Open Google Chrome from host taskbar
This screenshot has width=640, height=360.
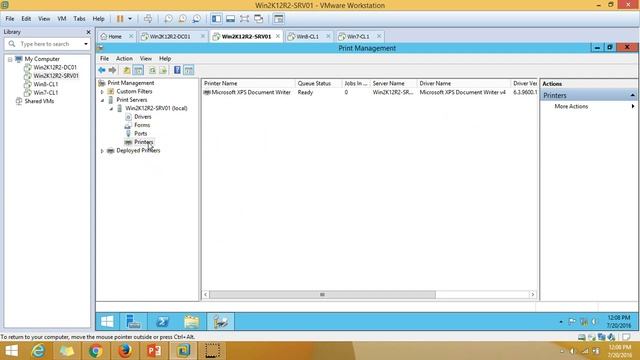tap(96, 351)
